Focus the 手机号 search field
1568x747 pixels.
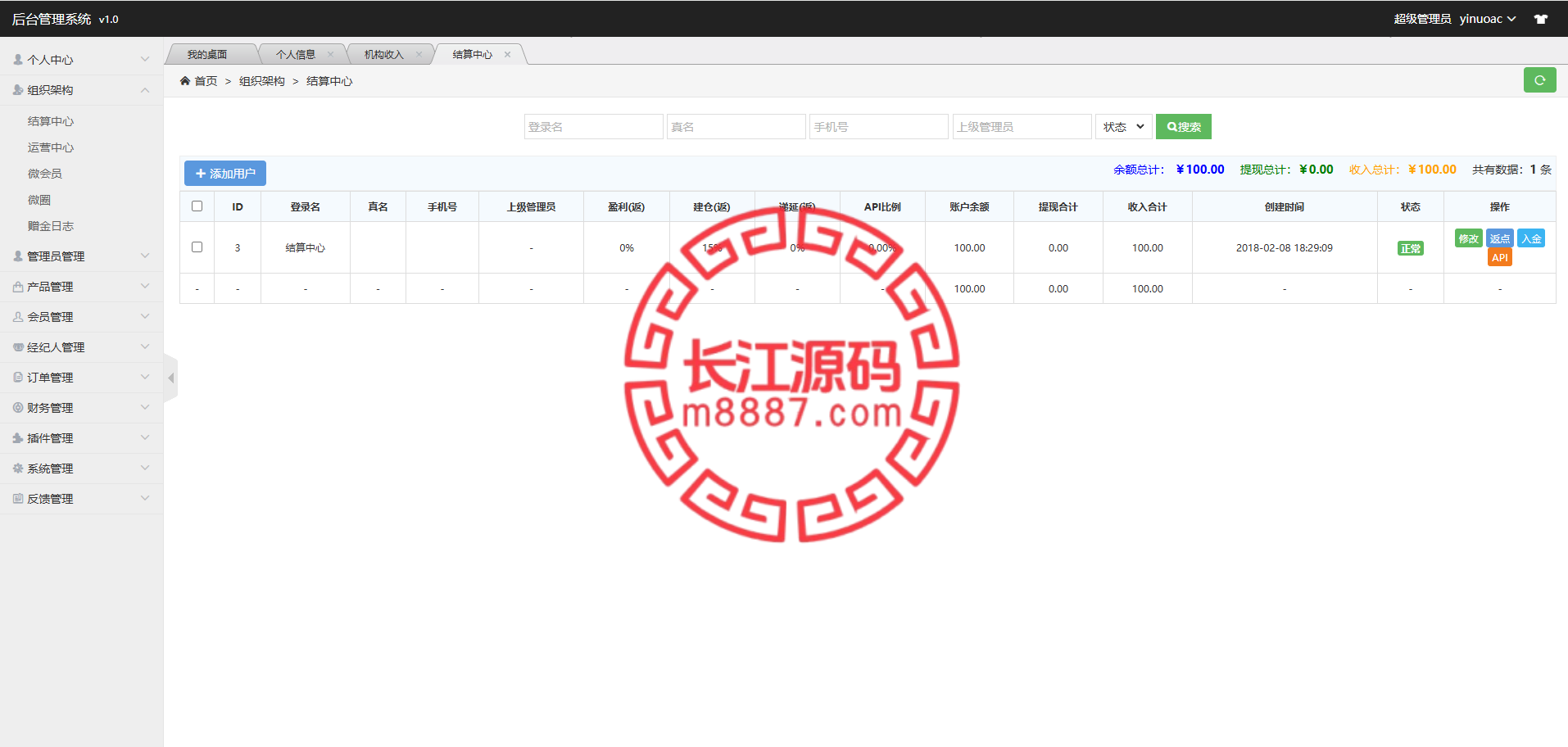click(879, 126)
